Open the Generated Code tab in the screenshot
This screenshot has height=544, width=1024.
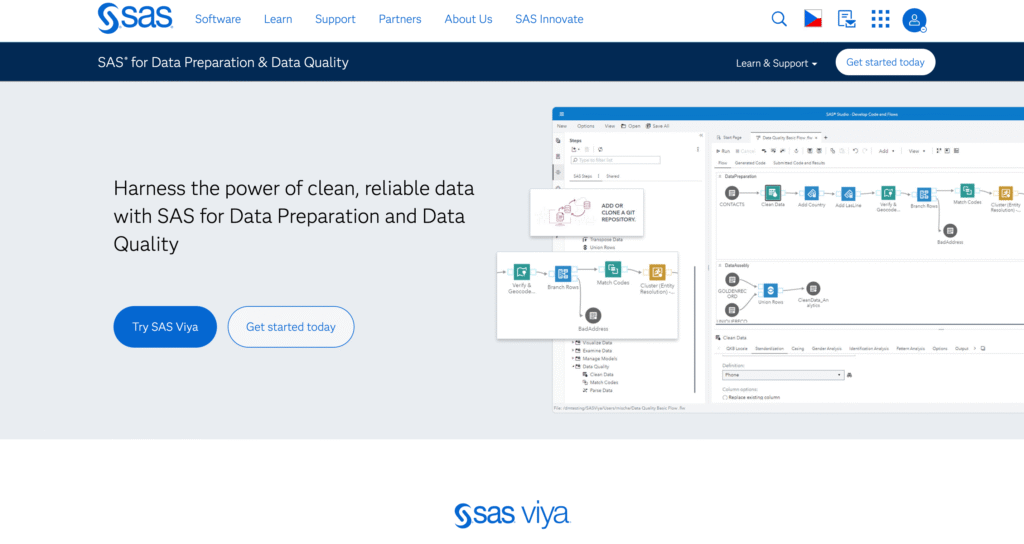[x=750, y=163]
